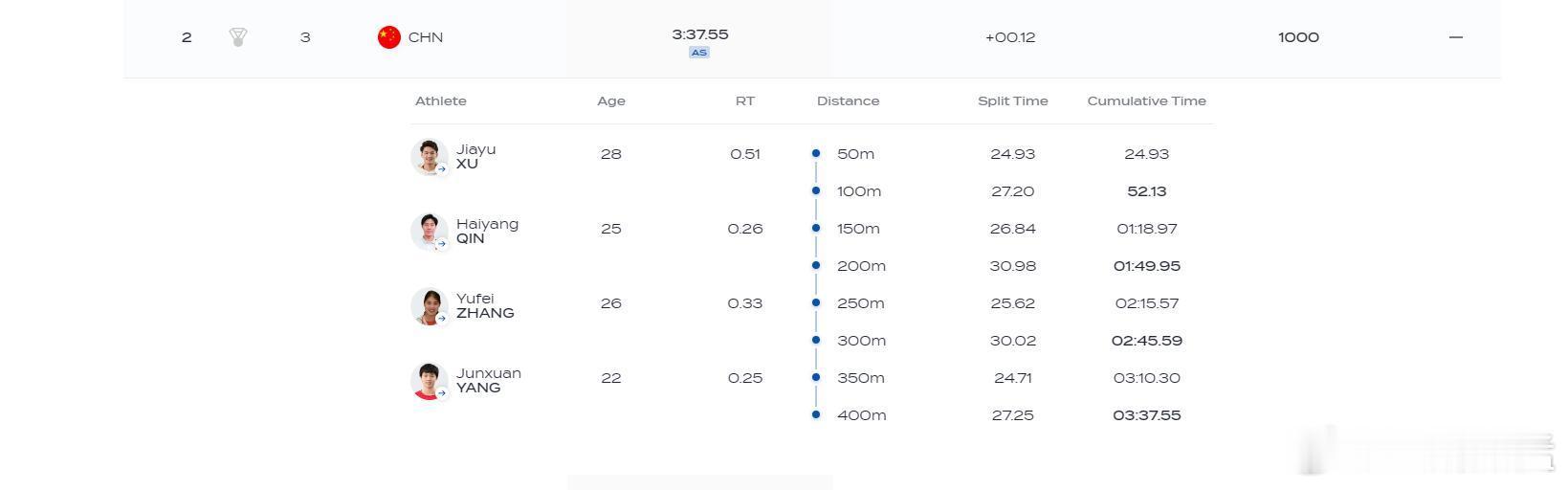Open Jiayu XU athlete name link
The image size is (1568, 490).
click(475, 156)
